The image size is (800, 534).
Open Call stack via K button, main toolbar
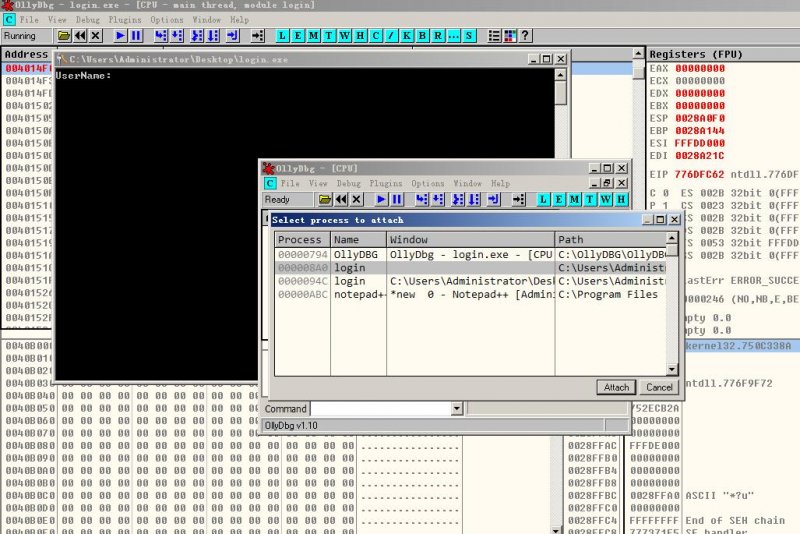(x=407, y=36)
